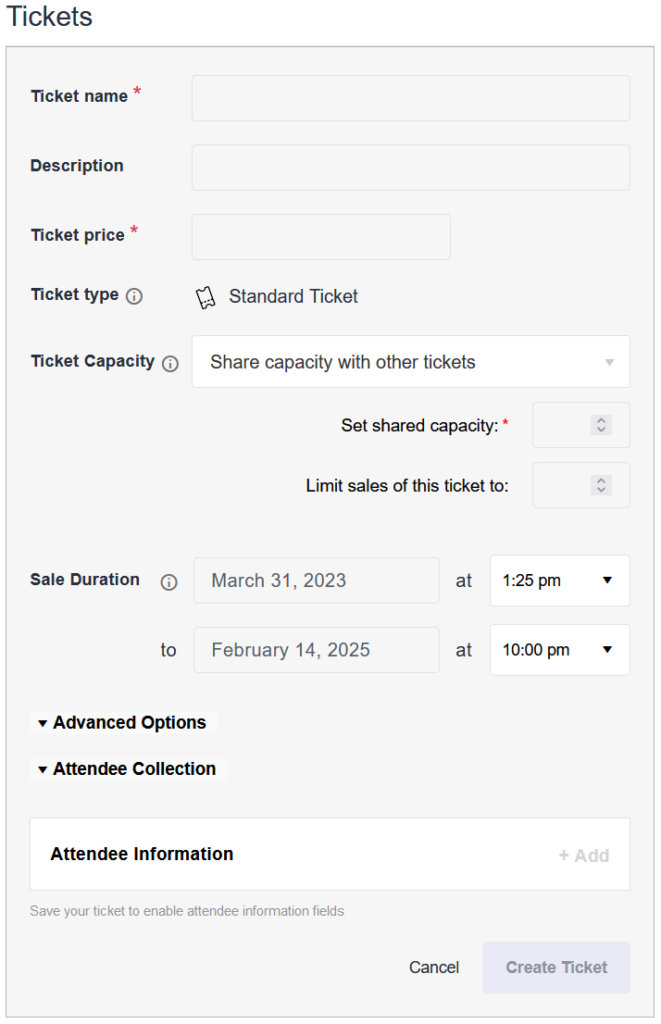Click the February 14, 2025 end date field
The height and width of the screenshot is (1024, 661).
tap(316, 650)
